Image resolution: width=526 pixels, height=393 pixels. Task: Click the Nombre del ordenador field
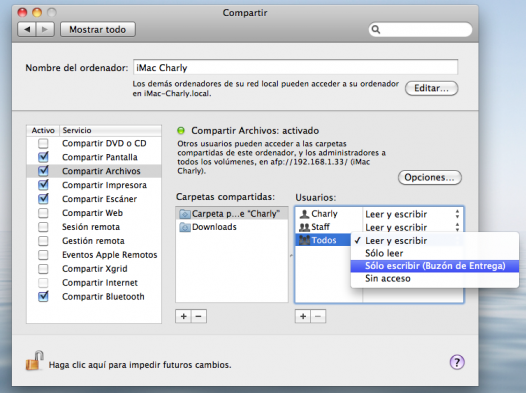point(296,67)
